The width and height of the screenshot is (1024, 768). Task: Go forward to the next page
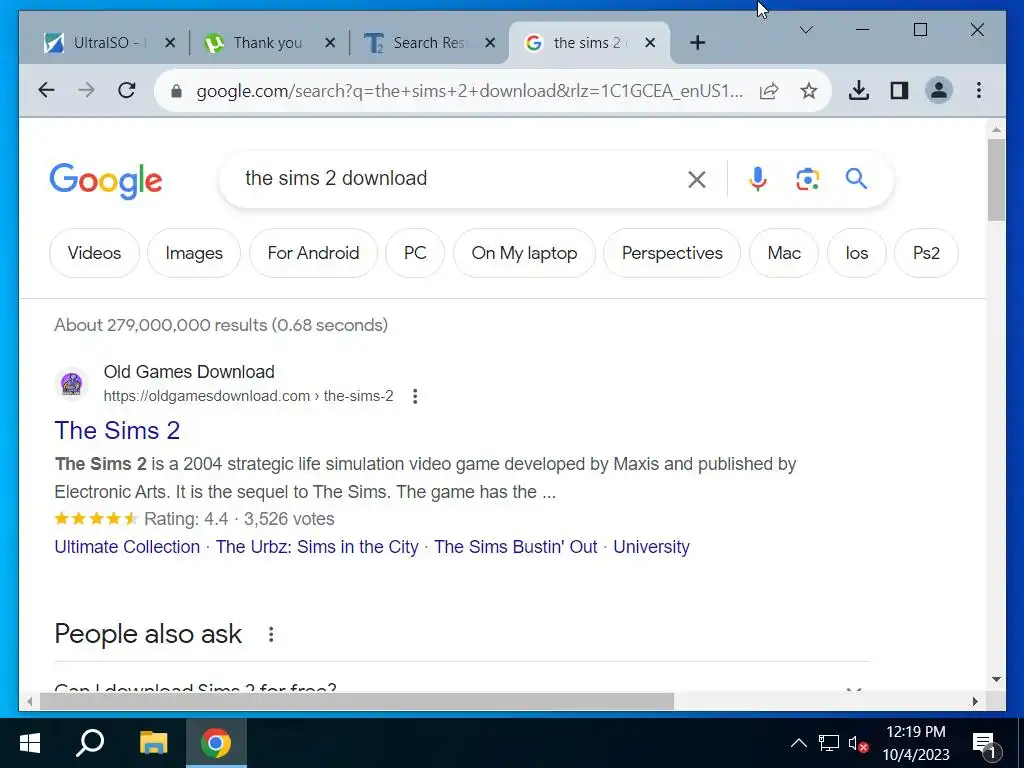pos(86,90)
